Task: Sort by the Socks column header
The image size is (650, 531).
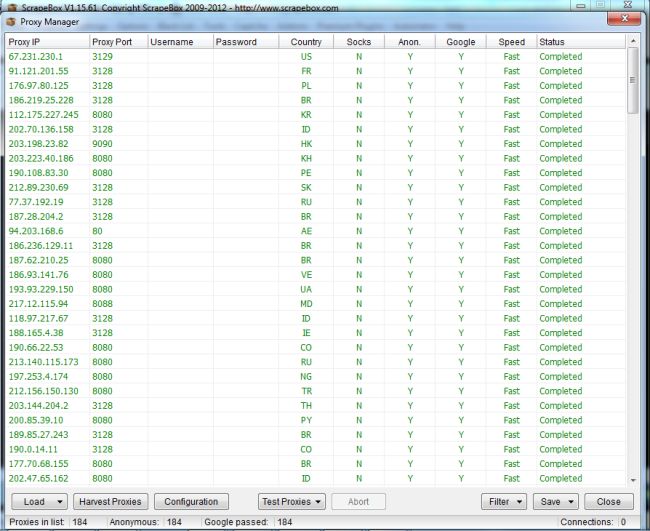Action: pos(359,42)
